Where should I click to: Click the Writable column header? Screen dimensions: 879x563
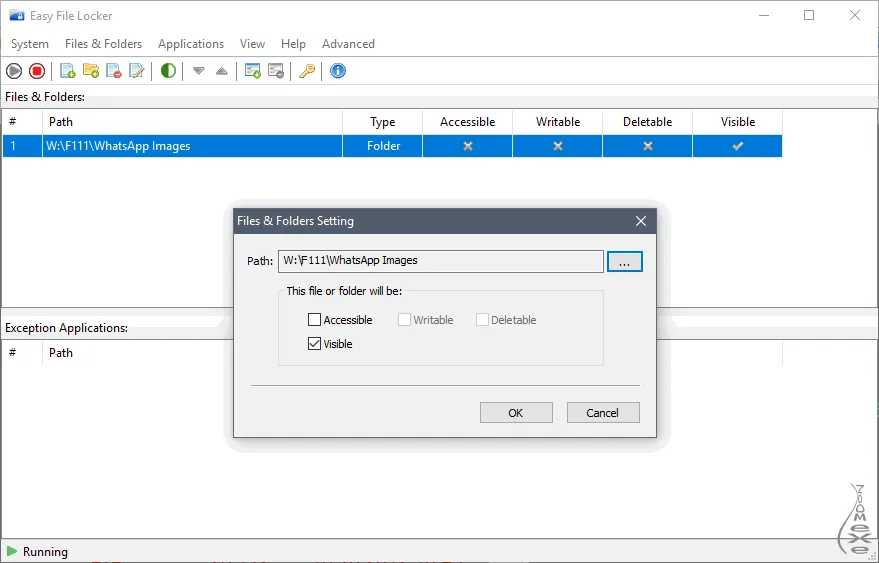pos(558,122)
